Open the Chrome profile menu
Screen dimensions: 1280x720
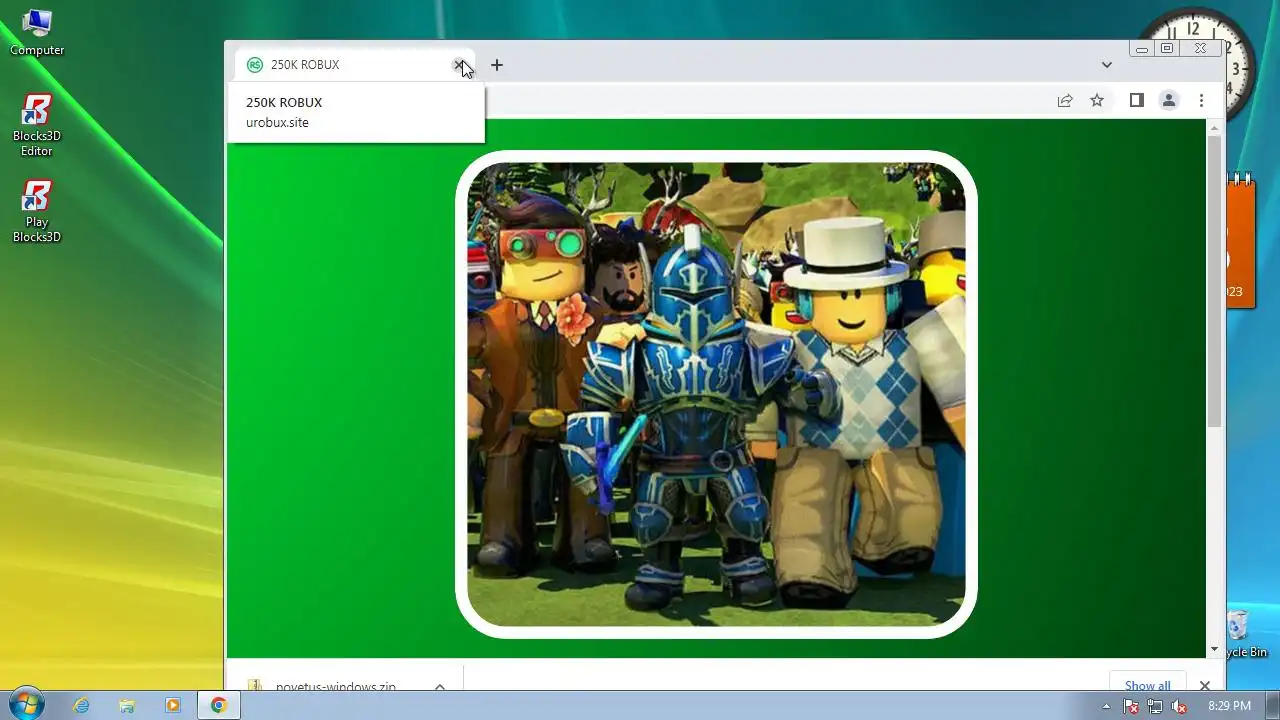coord(1168,100)
